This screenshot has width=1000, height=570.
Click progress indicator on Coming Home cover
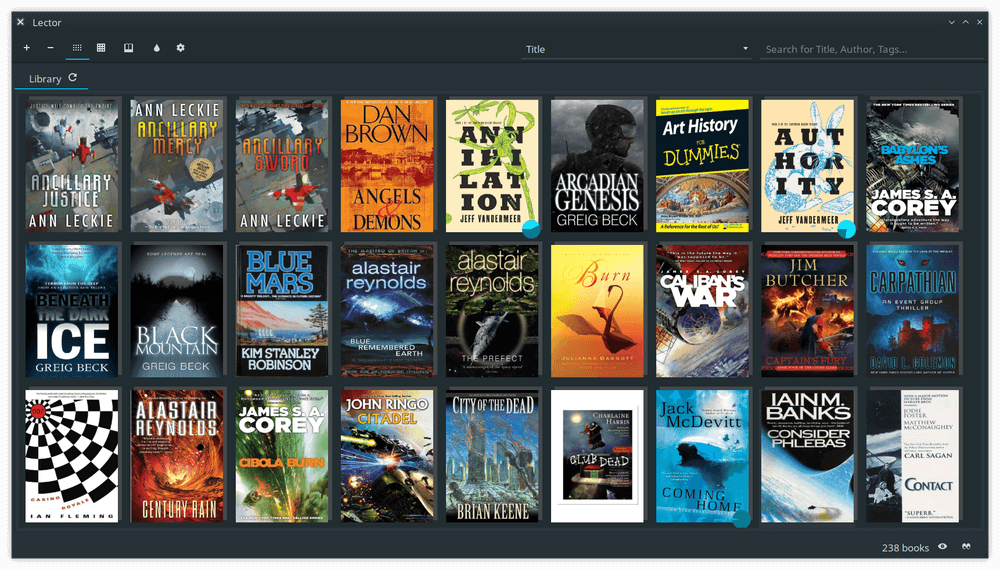(742, 519)
